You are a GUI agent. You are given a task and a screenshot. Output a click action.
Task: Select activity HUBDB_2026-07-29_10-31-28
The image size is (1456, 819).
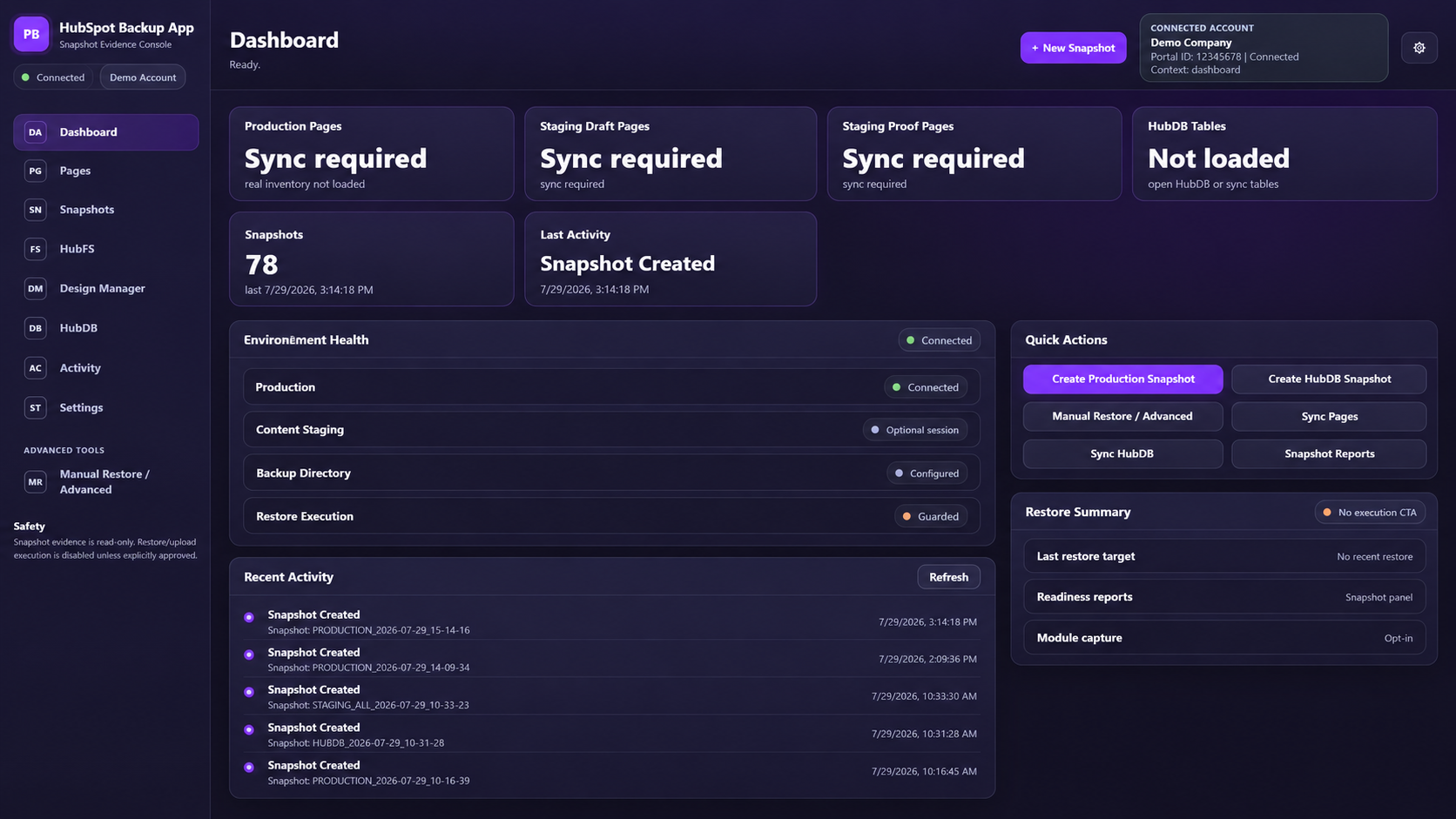[x=611, y=735]
